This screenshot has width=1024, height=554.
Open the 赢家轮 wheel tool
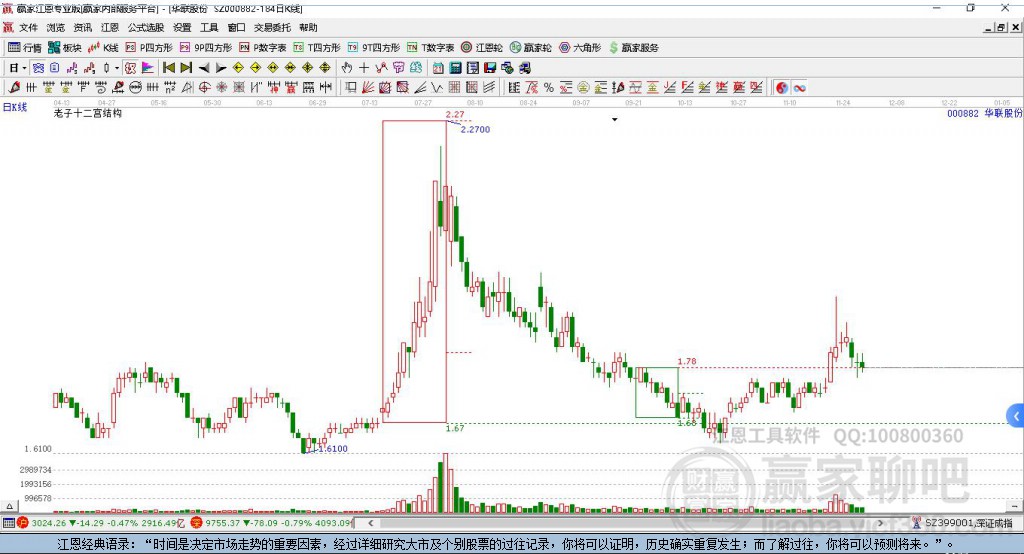tap(531, 48)
